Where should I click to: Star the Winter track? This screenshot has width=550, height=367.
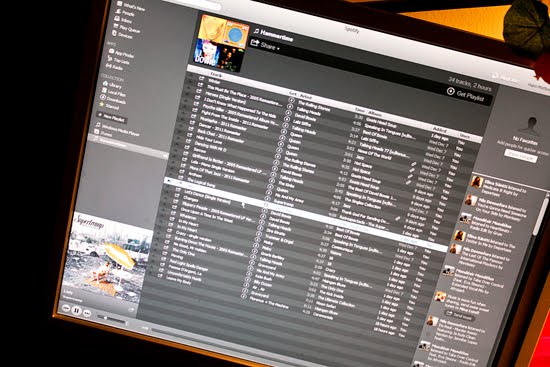[192, 76]
